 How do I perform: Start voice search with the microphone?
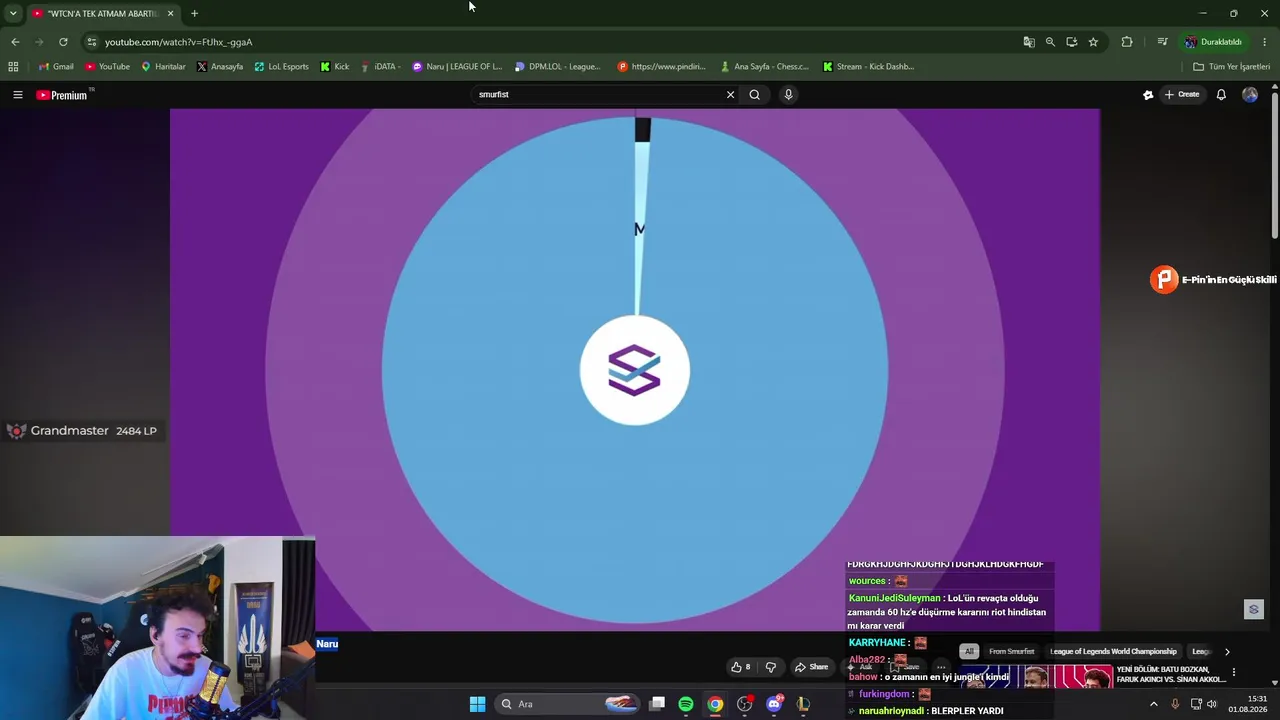(788, 95)
